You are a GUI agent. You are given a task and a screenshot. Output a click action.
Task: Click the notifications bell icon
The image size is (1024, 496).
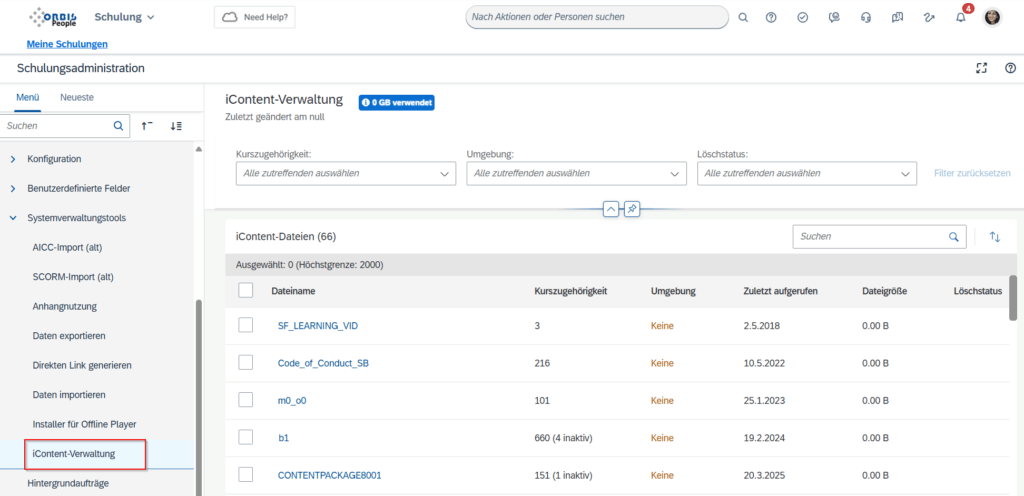(x=961, y=18)
